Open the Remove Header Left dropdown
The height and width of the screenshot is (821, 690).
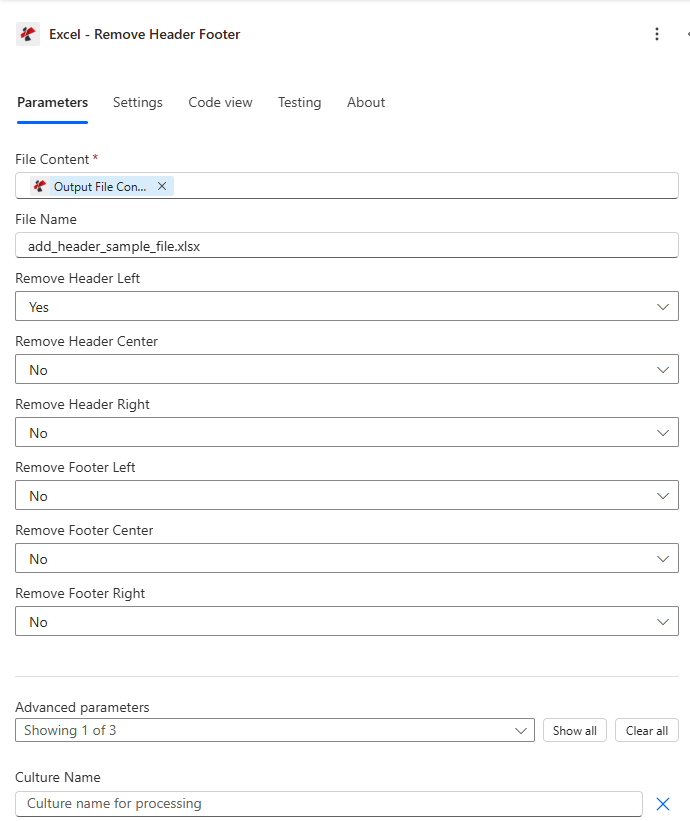coord(347,306)
